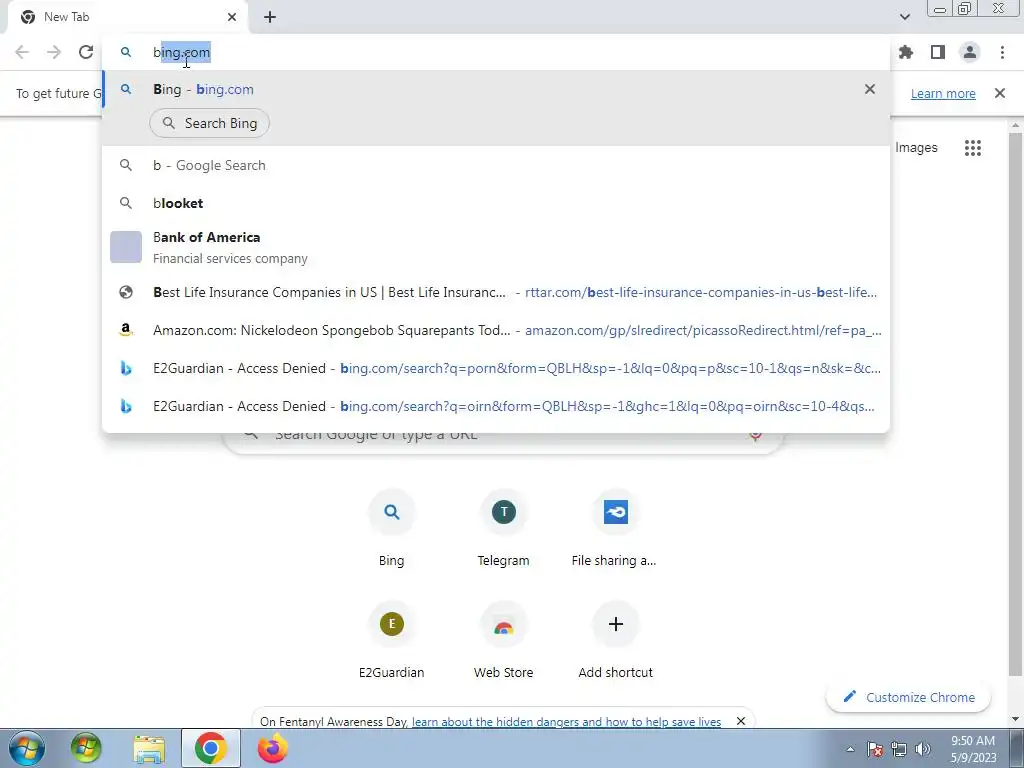Viewport: 1024px width, 768px height.
Task: Dismiss the update notification bar
Action: (x=1000, y=93)
